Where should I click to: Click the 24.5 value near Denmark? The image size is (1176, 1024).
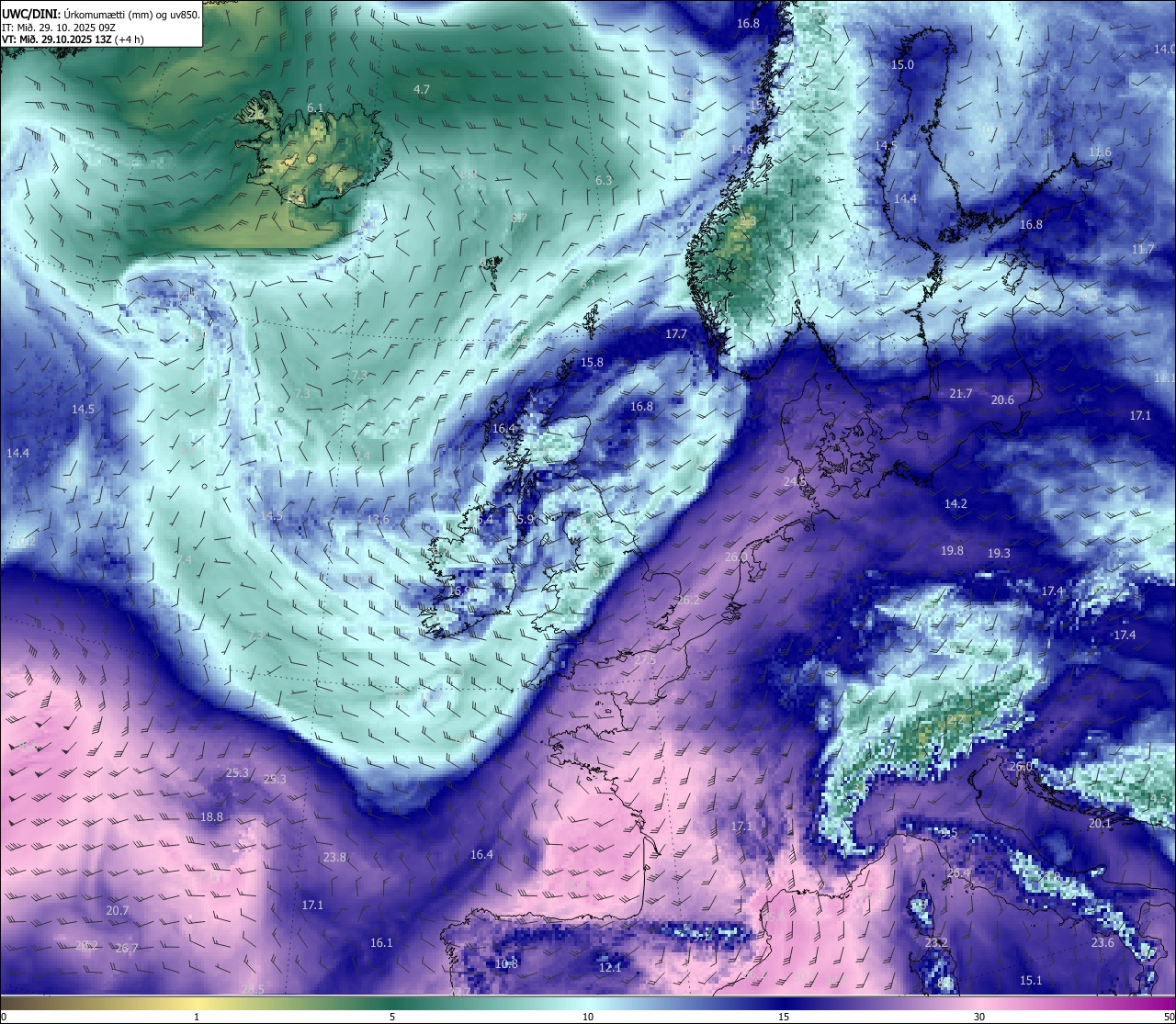click(795, 482)
